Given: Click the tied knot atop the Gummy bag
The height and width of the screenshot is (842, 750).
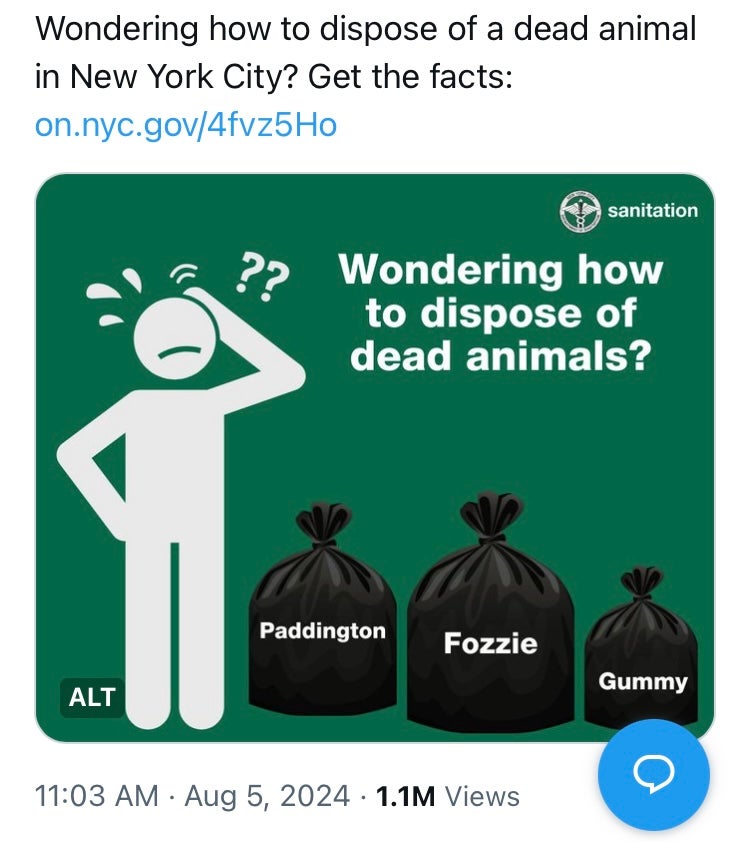Looking at the screenshot, I should (x=642, y=582).
